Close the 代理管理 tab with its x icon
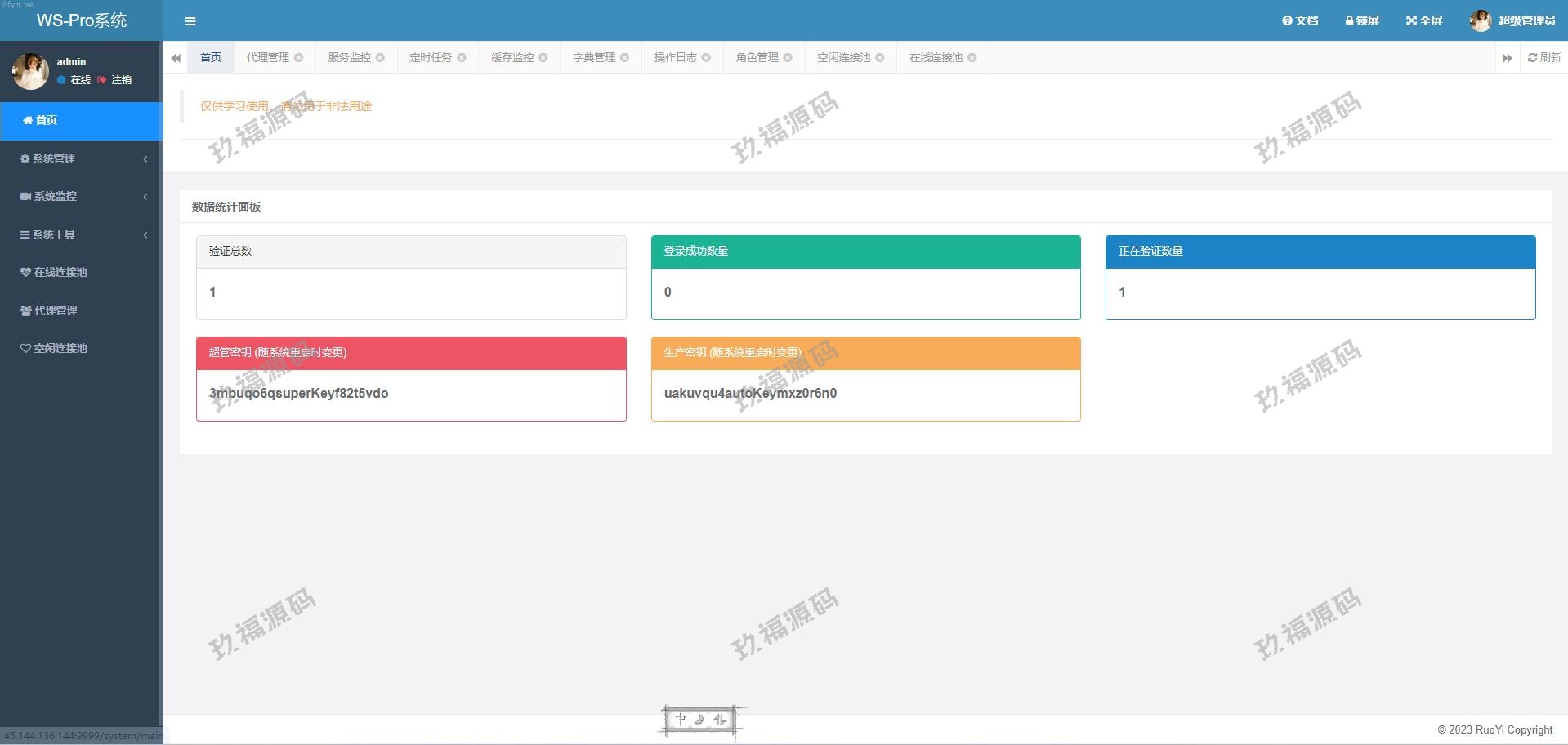Viewport: 1568px width, 745px height. pyautogui.click(x=299, y=57)
